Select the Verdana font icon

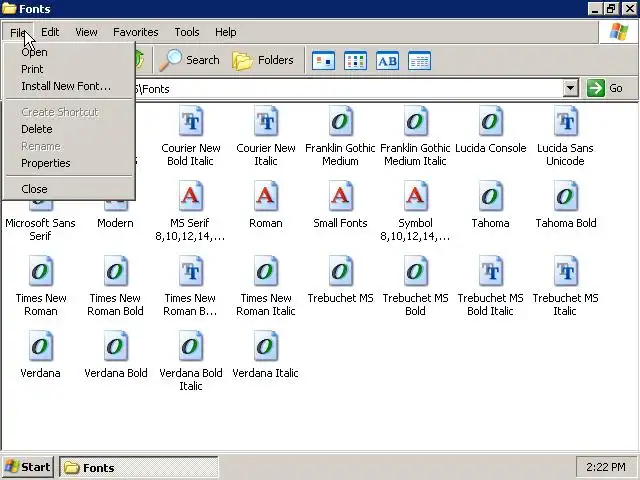tap(40, 346)
